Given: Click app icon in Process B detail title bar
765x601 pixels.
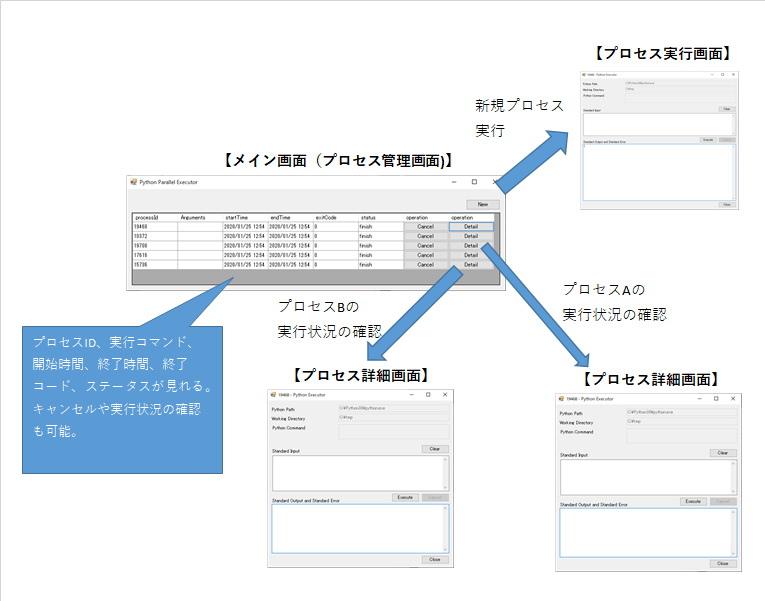Looking at the screenshot, I should (x=273, y=395).
